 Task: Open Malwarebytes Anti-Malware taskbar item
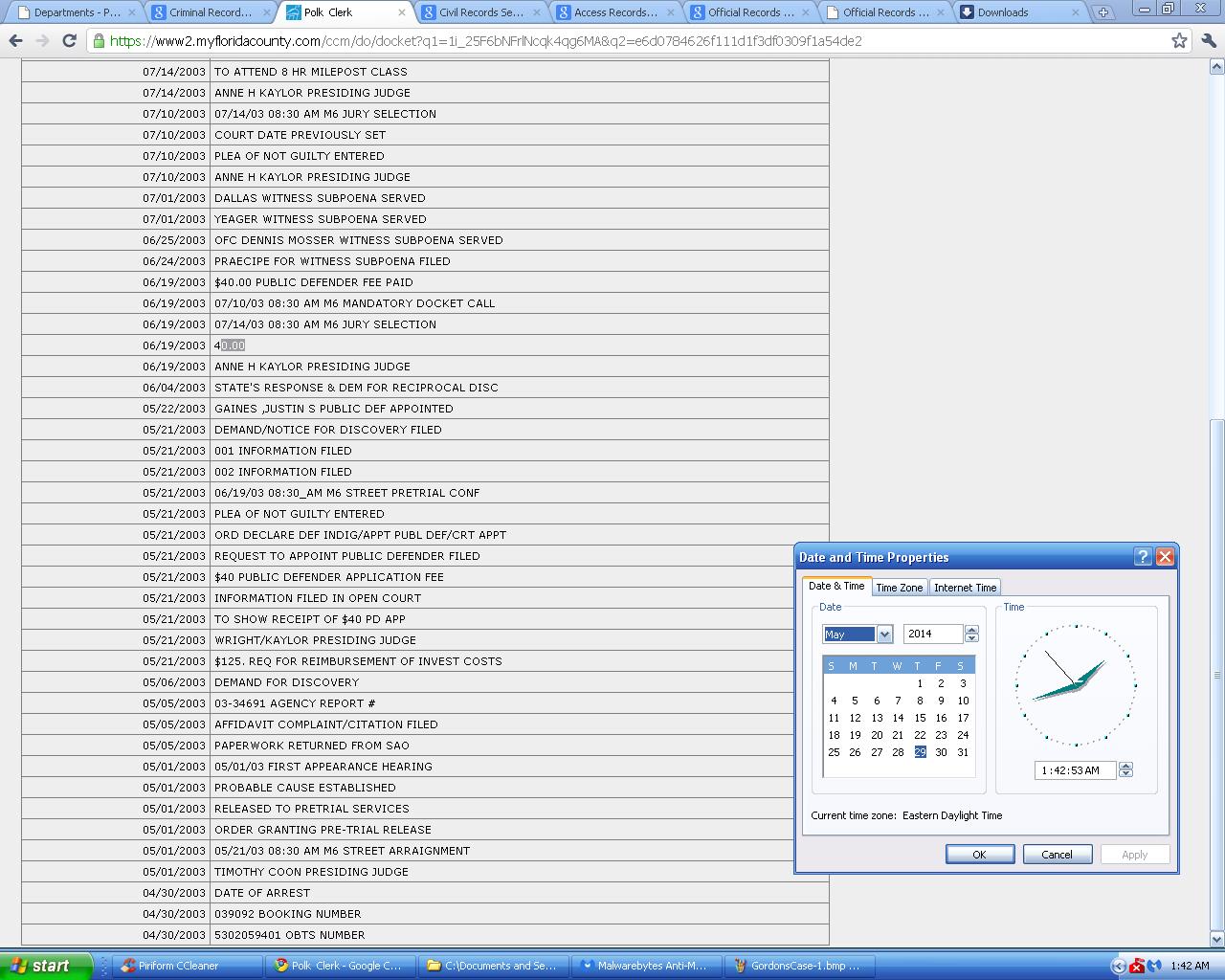point(643,966)
